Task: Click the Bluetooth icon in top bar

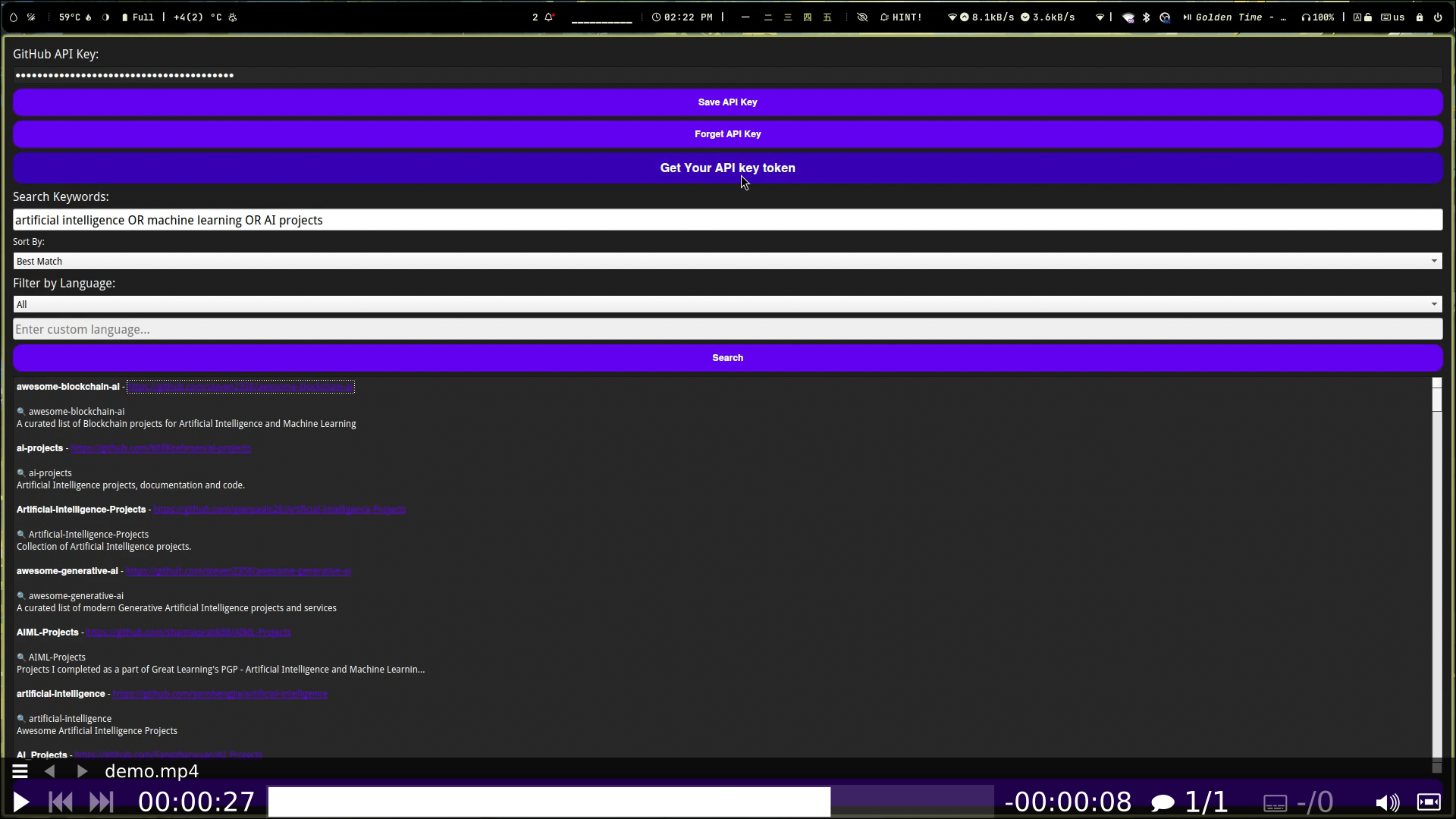Action: click(1146, 17)
